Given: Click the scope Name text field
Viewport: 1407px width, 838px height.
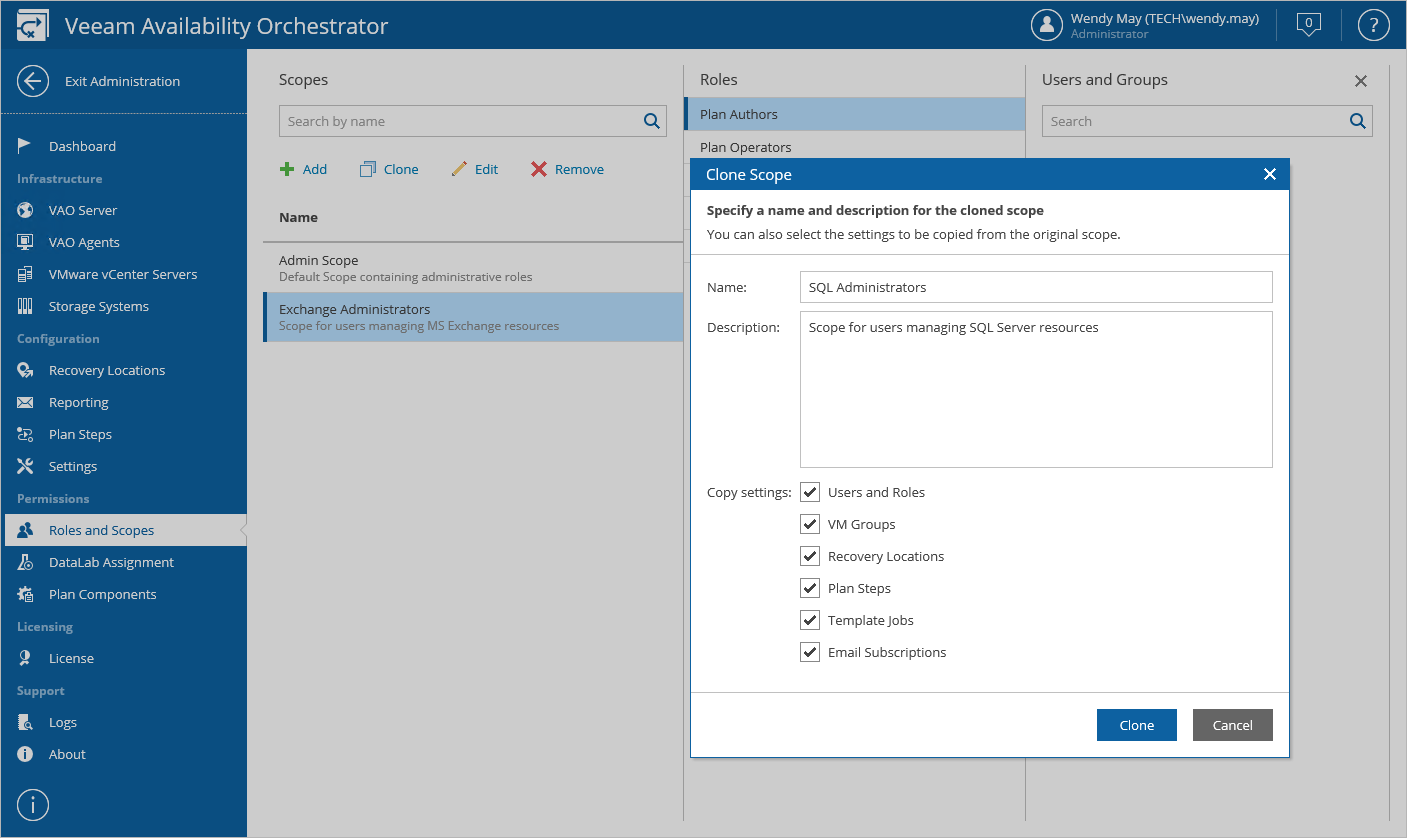Looking at the screenshot, I should coord(1036,287).
